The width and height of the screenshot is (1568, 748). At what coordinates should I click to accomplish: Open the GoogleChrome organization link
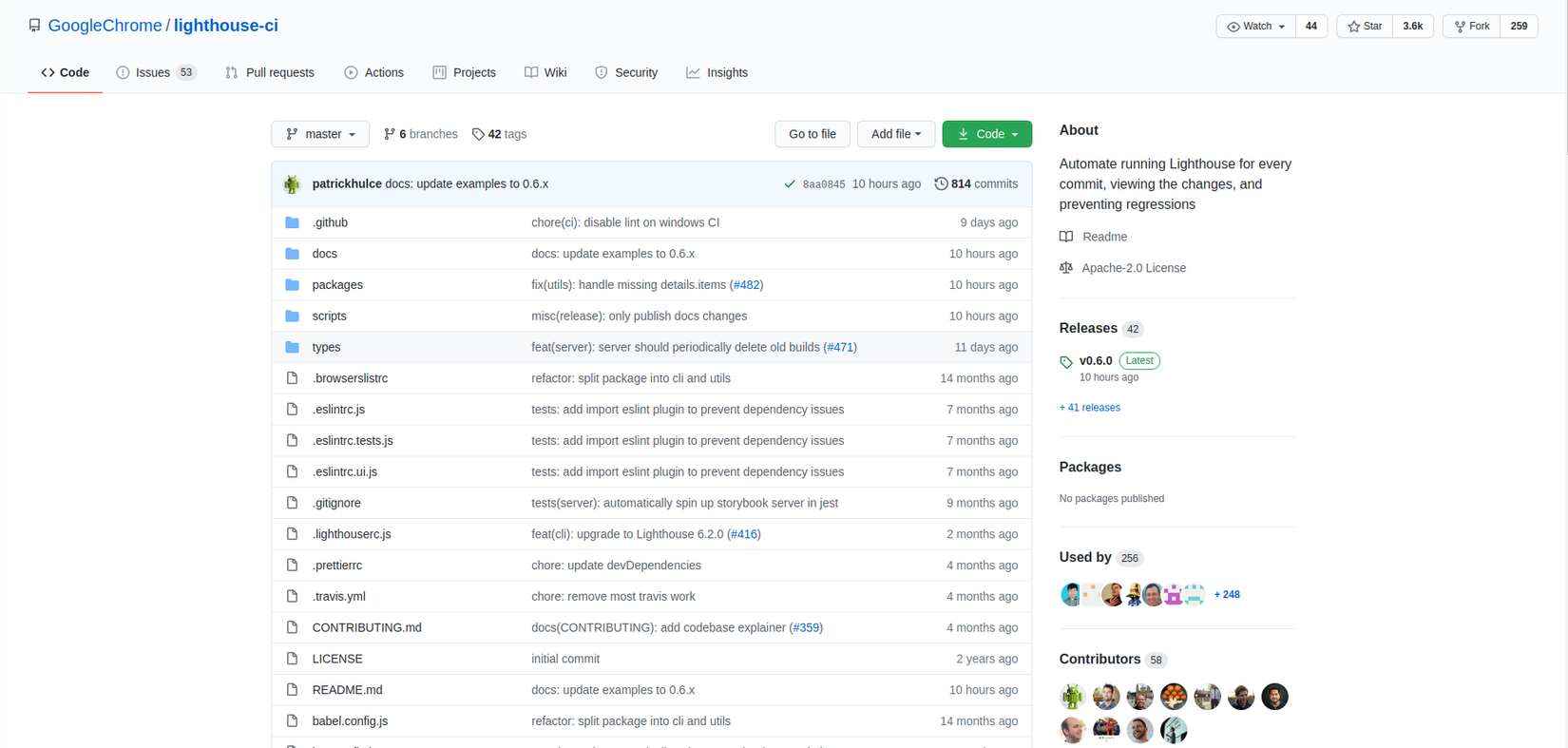[105, 26]
